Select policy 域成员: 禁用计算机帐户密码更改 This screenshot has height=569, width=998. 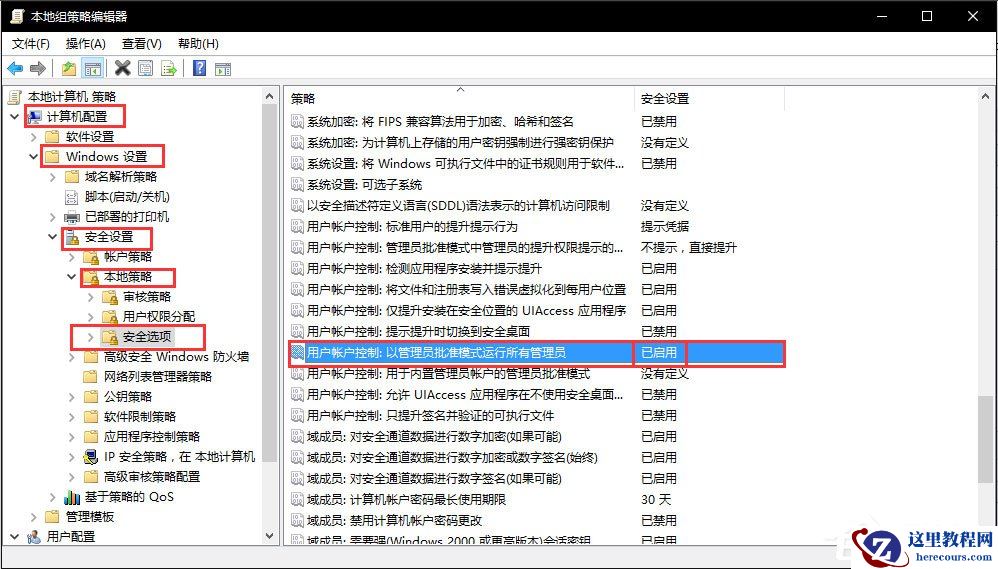pos(395,521)
